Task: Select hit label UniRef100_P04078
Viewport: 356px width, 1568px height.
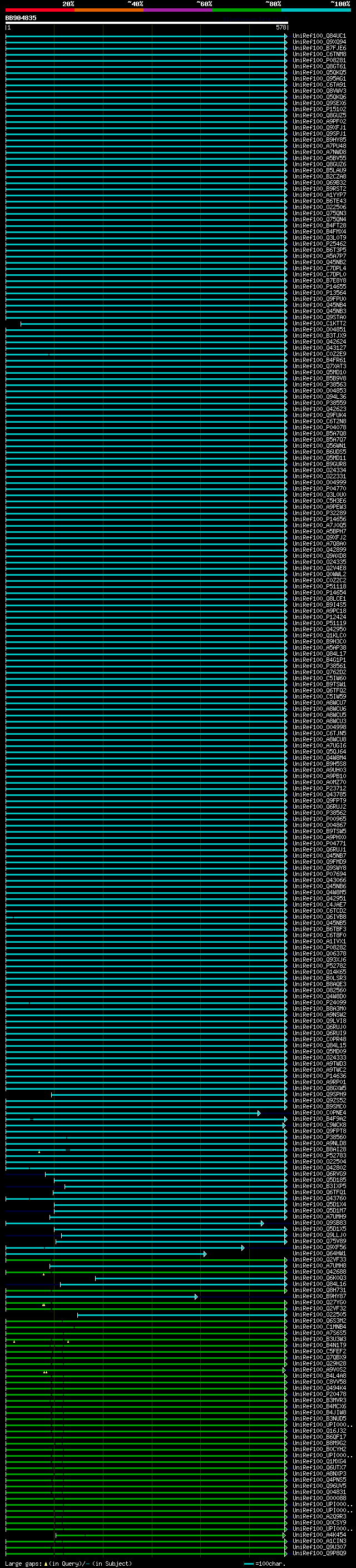Action: tap(319, 427)
